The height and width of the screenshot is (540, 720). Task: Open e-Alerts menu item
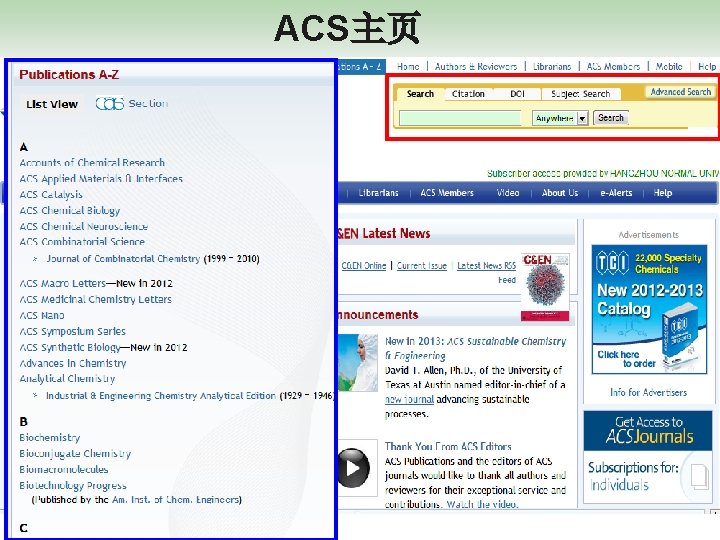pos(616,193)
